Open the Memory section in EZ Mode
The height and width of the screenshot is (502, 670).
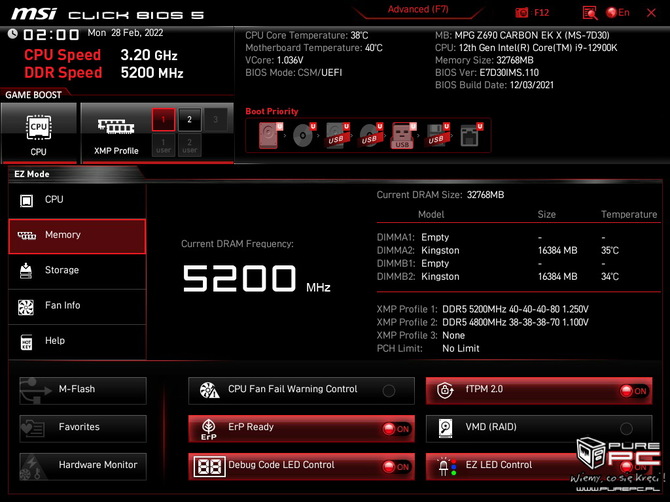(77, 236)
